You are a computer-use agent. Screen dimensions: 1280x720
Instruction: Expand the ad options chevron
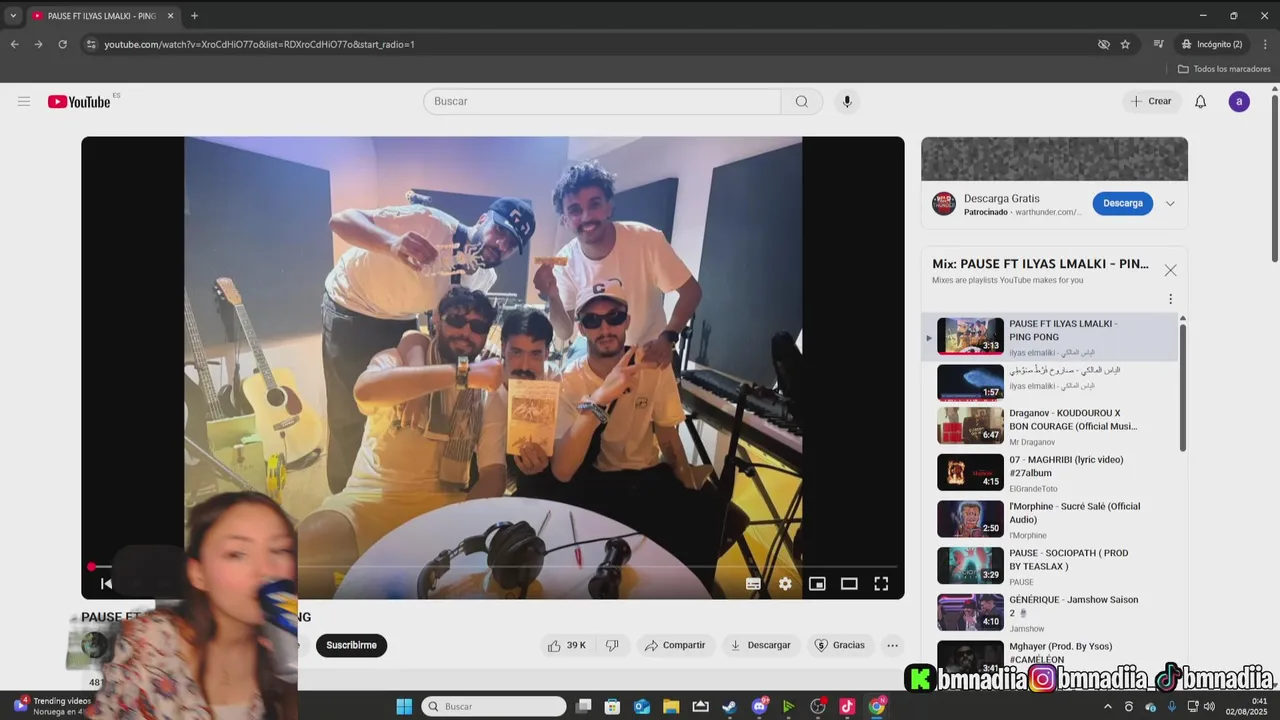(x=1170, y=204)
